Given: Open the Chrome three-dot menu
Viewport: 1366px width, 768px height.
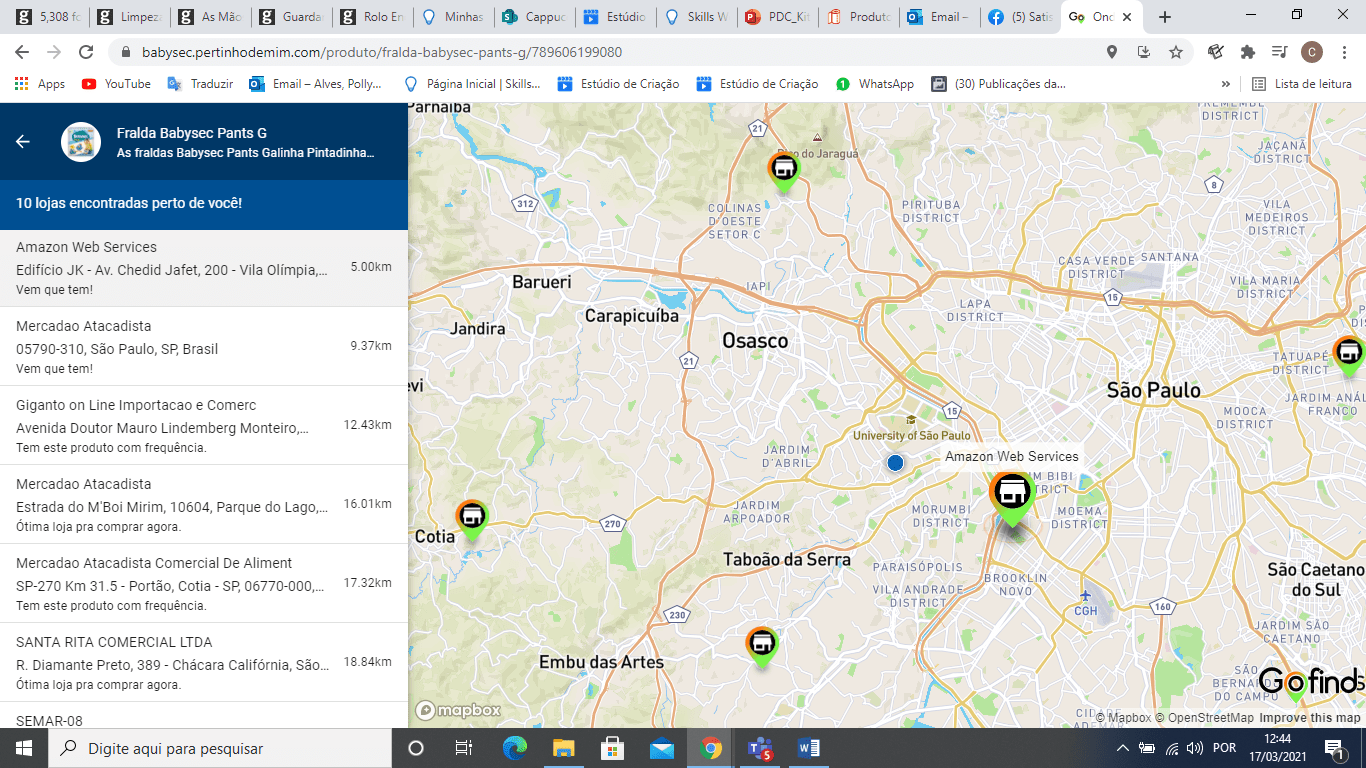Looking at the screenshot, I should coord(1344,52).
